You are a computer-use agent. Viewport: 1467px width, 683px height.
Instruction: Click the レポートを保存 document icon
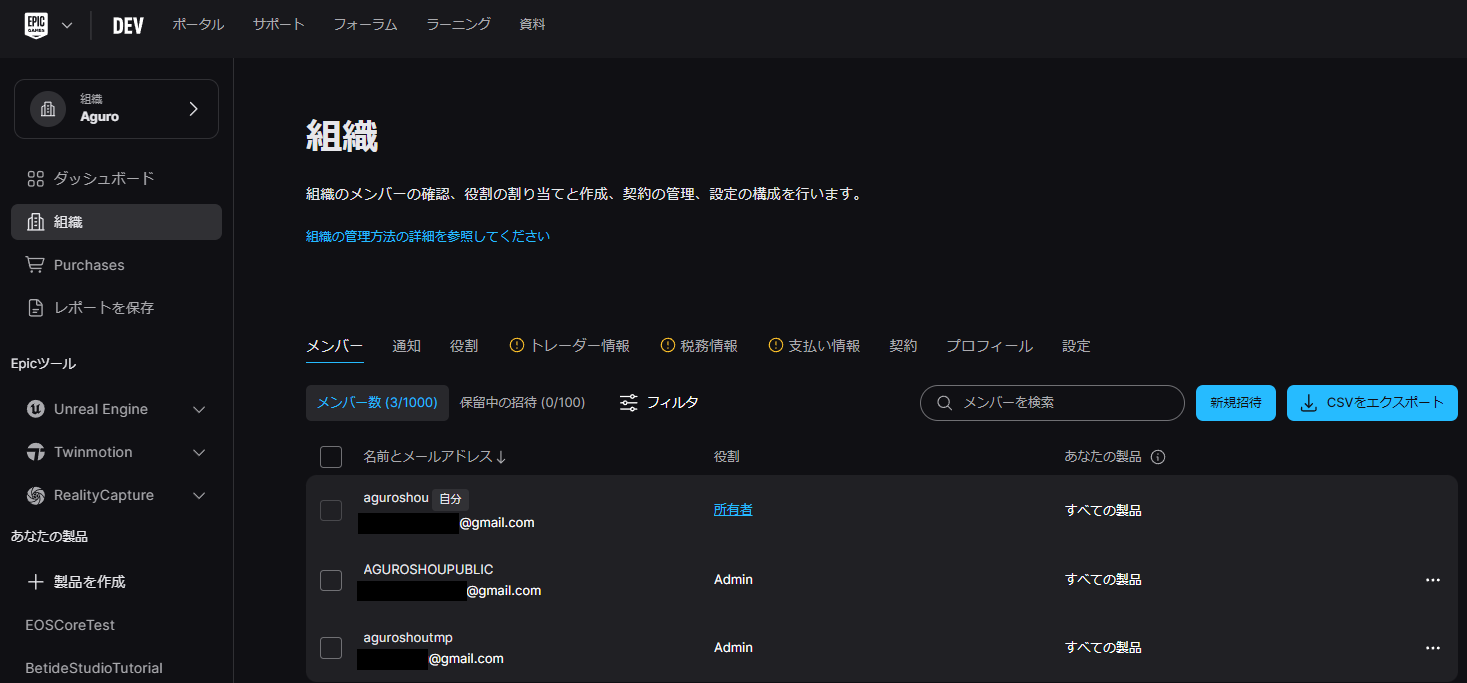point(36,307)
